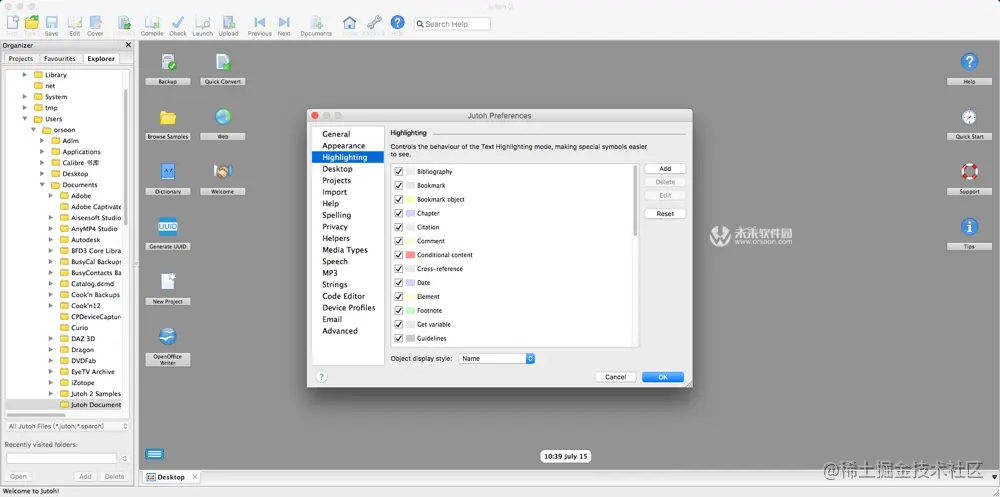This screenshot has width=1000, height=497.
Task: Collapse the Documents folder in tree
Action: [x=42, y=185]
